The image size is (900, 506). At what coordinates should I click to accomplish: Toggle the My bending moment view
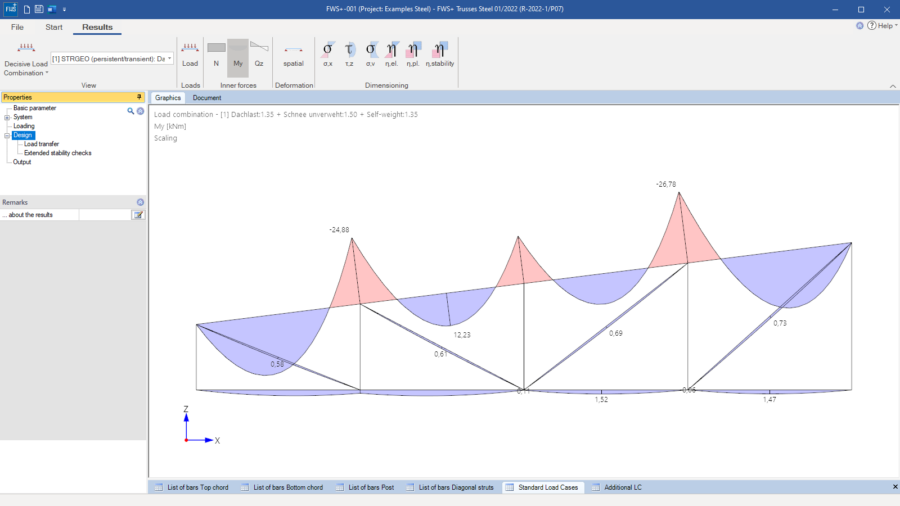(x=238, y=57)
